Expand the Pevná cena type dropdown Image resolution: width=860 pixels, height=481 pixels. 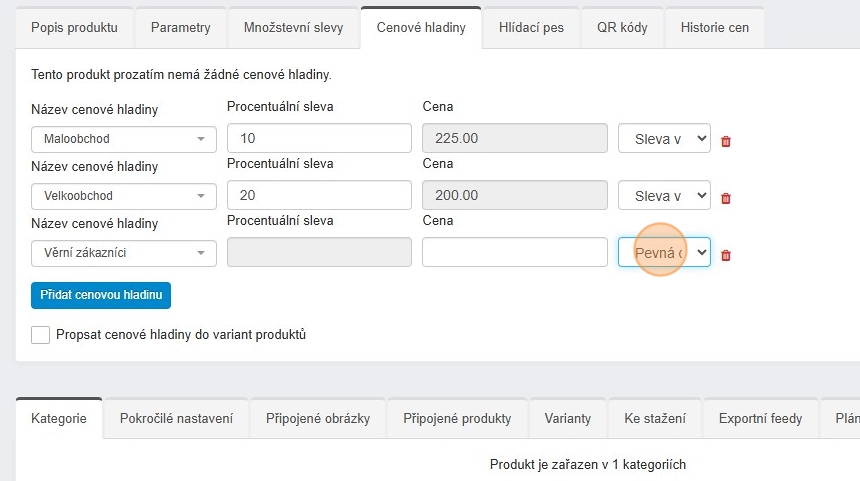point(664,253)
